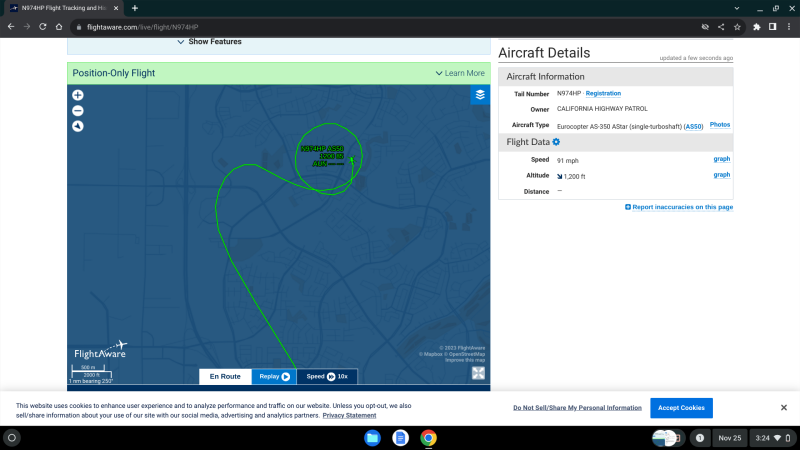Click Do Not Sell/Share My Personal Information
The height and width of the screenshot is (450, 800).
577,408
